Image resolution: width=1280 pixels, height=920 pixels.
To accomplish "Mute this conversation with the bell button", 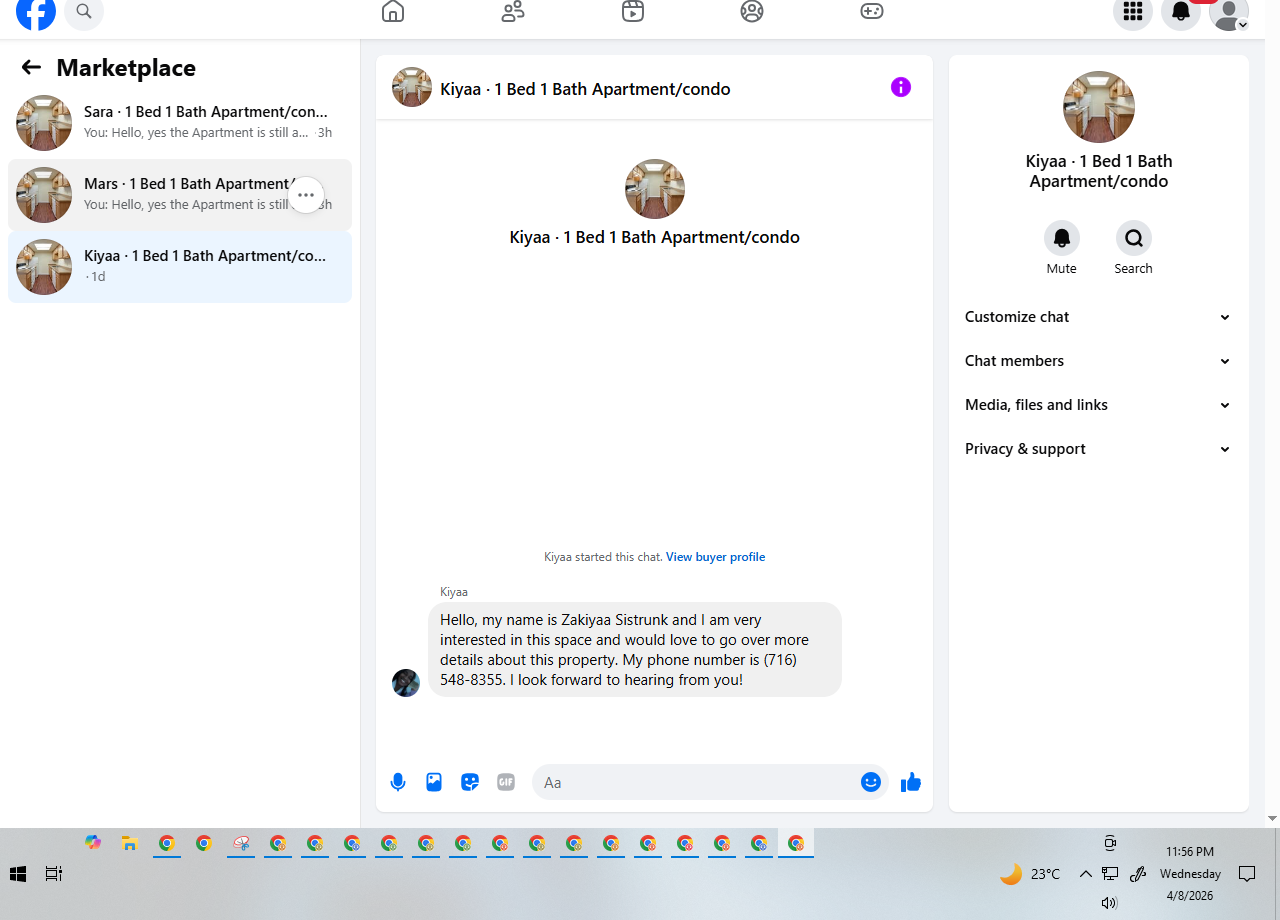I will click(x=1062, y=238).
